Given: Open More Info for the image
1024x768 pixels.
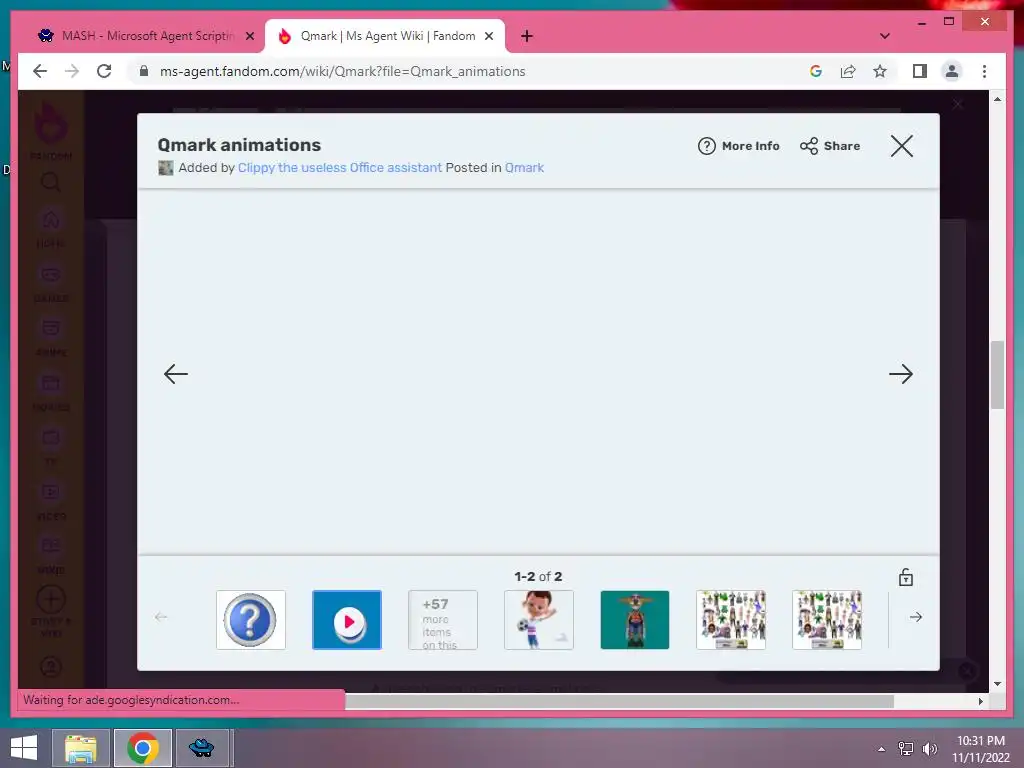Looking at the screenshot, I should click(739, 146).
